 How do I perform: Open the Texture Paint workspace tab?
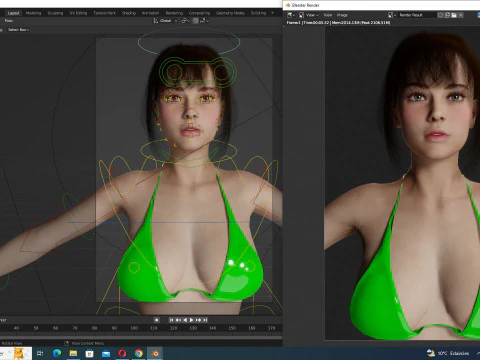[x=104, y=13]
